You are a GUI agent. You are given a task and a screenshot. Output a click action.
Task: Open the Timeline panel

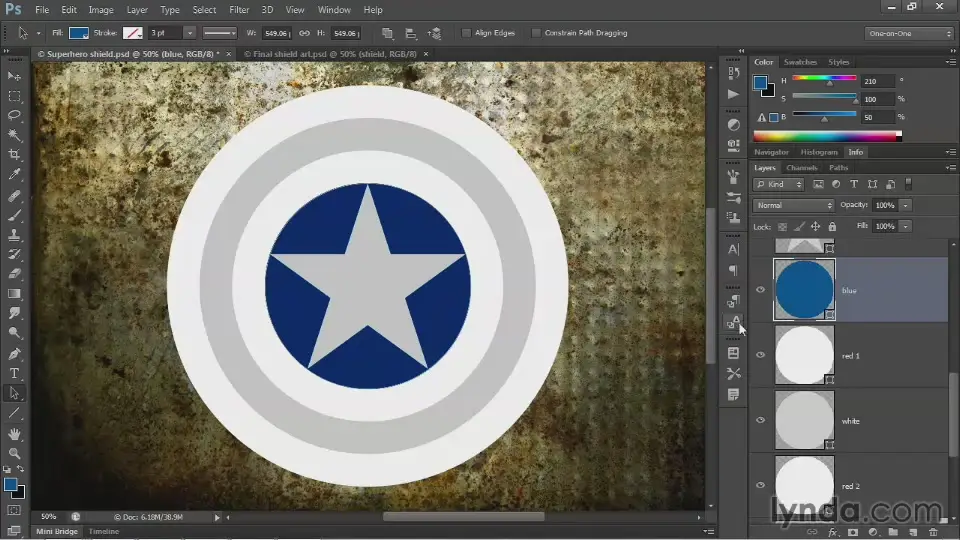tap(103, 531)
